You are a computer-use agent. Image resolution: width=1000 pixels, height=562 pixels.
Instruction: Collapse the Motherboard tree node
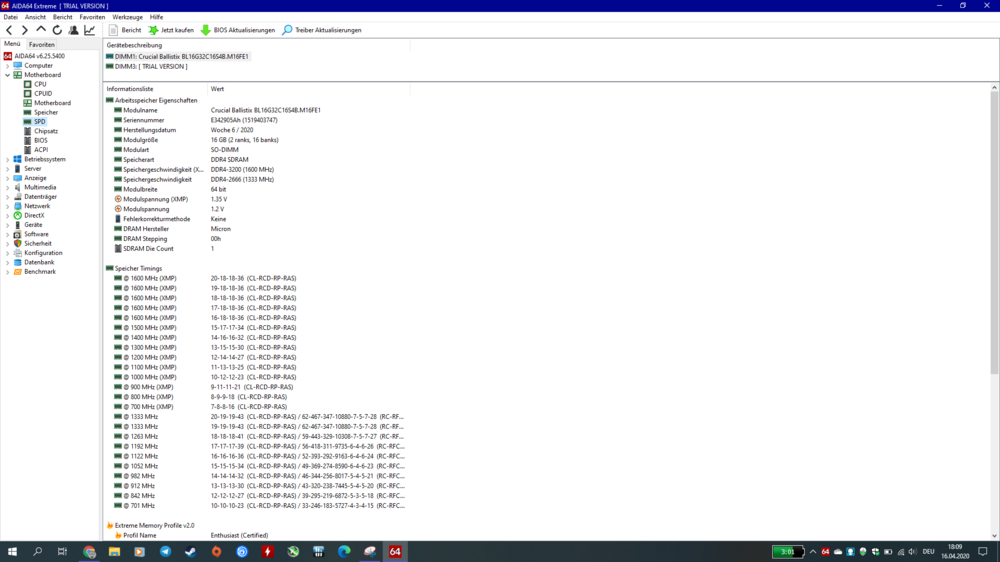(x=8, y=75)
